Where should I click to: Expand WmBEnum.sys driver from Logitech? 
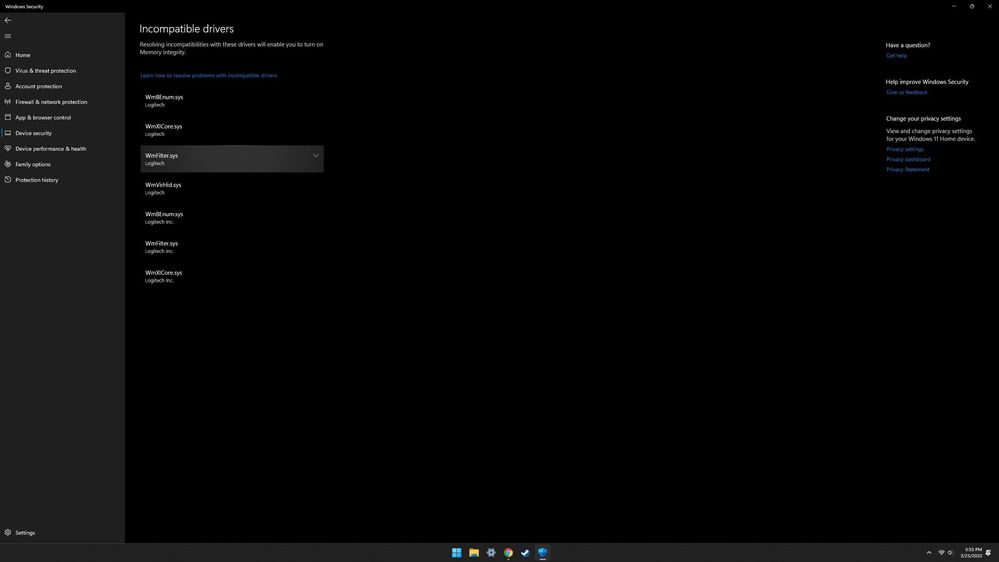[x=232, y=100]
